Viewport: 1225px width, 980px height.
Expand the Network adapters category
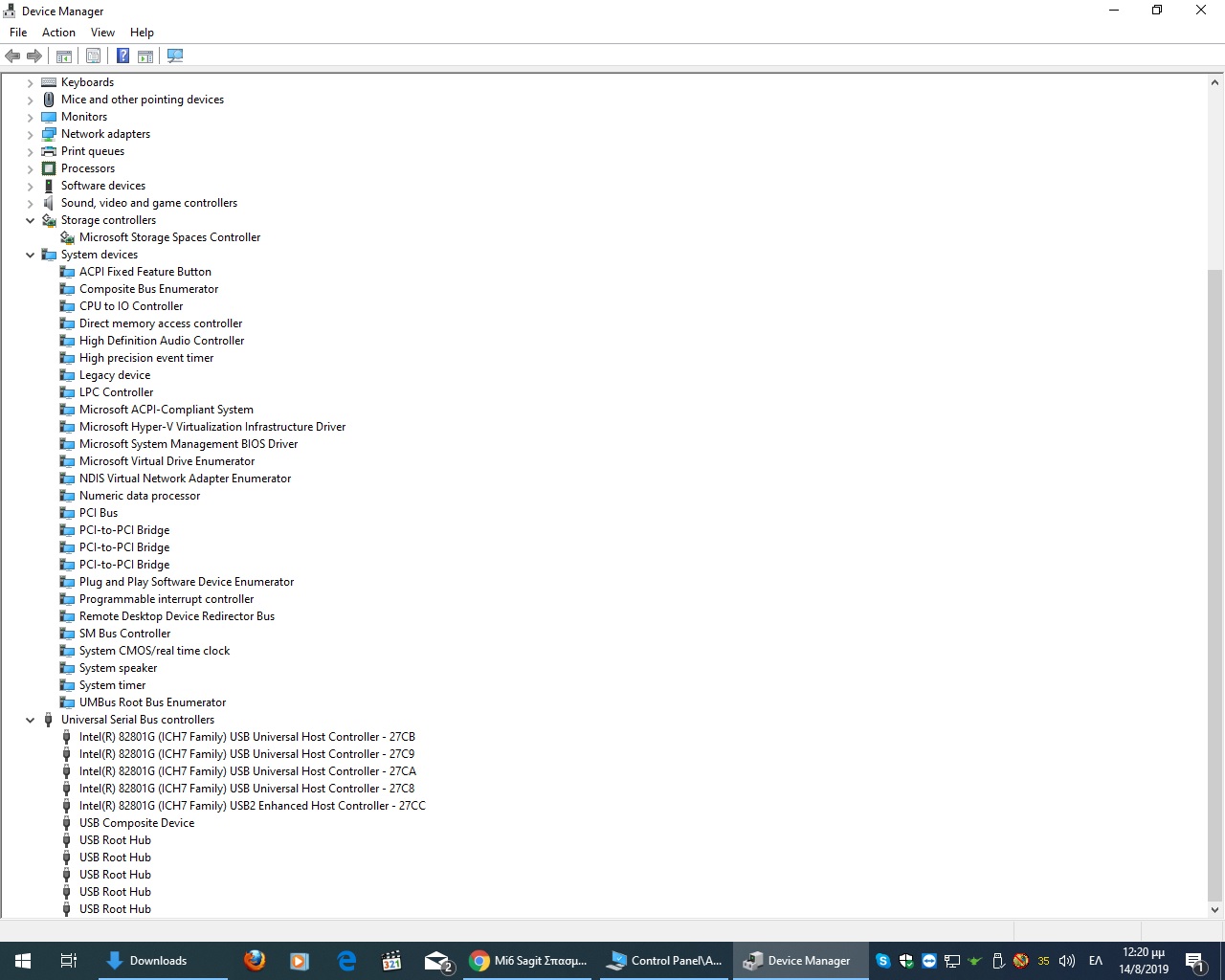[x=31, y=135]
